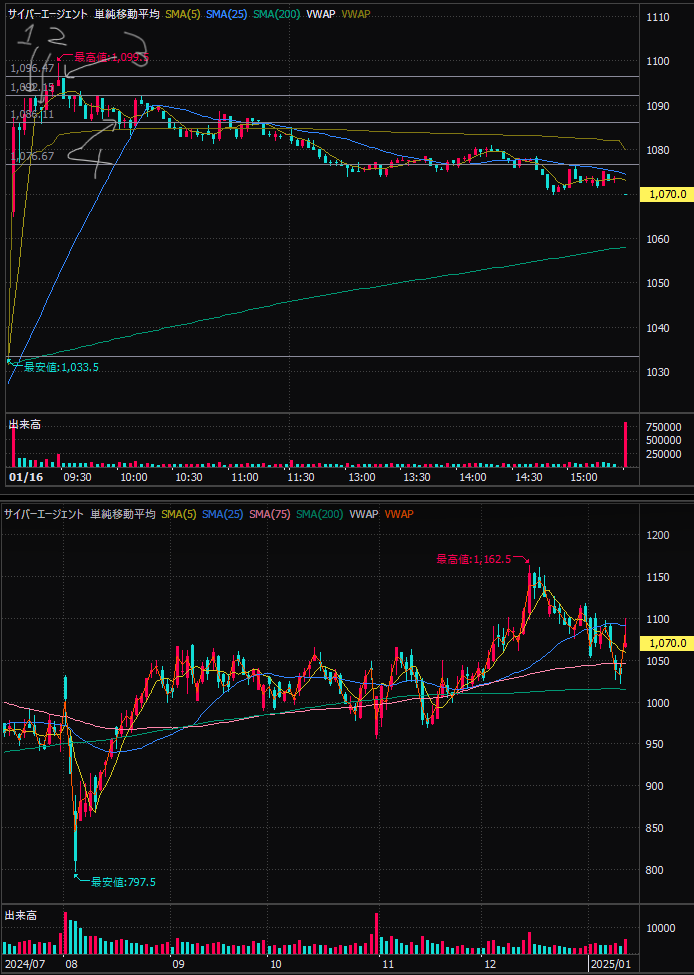The image size is (694, 975).
Task: Click SMA(200) legend in the daily chart
Action: 320,514
